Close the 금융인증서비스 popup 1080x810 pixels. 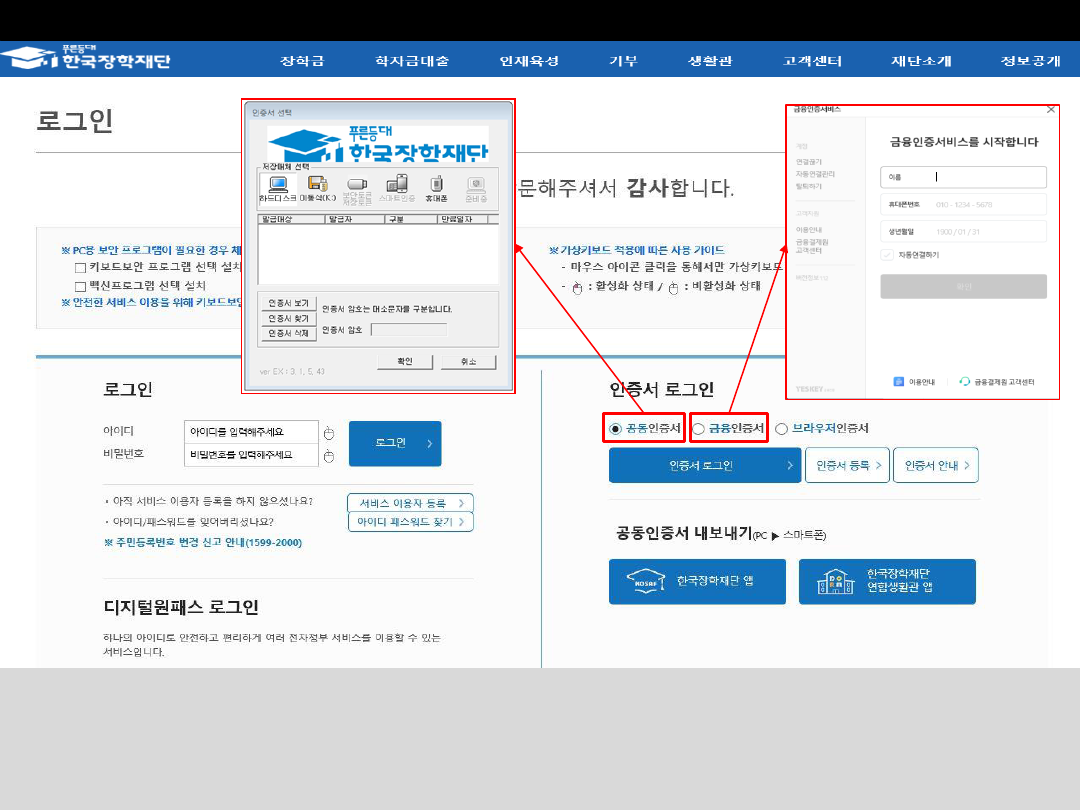tap(1050, 110)
